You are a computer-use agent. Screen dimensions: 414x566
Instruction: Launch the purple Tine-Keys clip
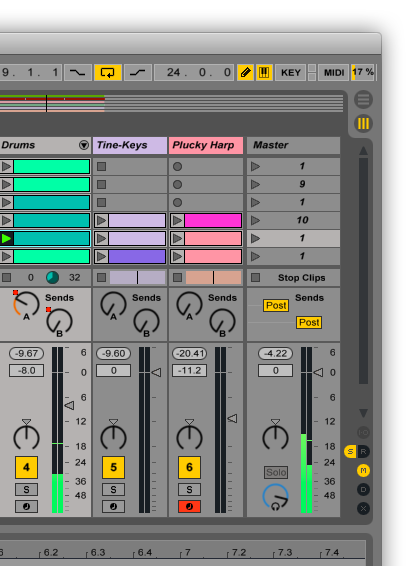coord(101,257)
